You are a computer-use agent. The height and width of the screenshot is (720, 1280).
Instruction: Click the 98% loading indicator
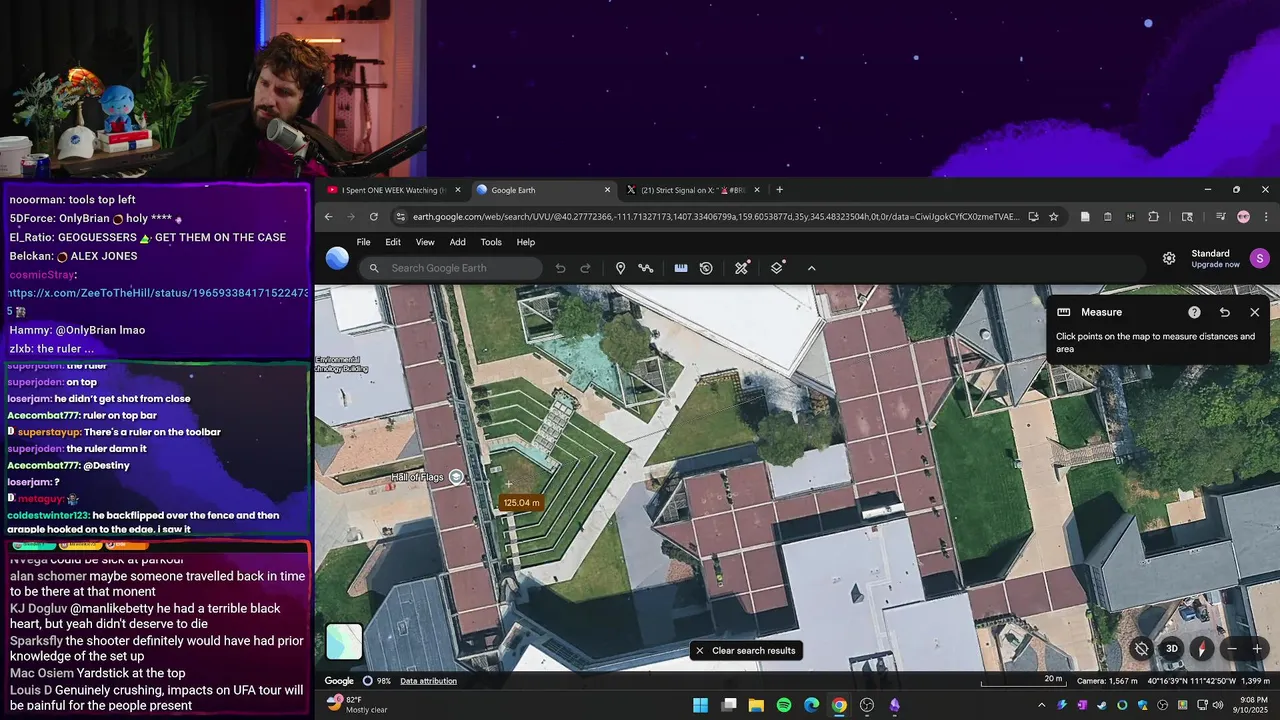tap(377, 681)
